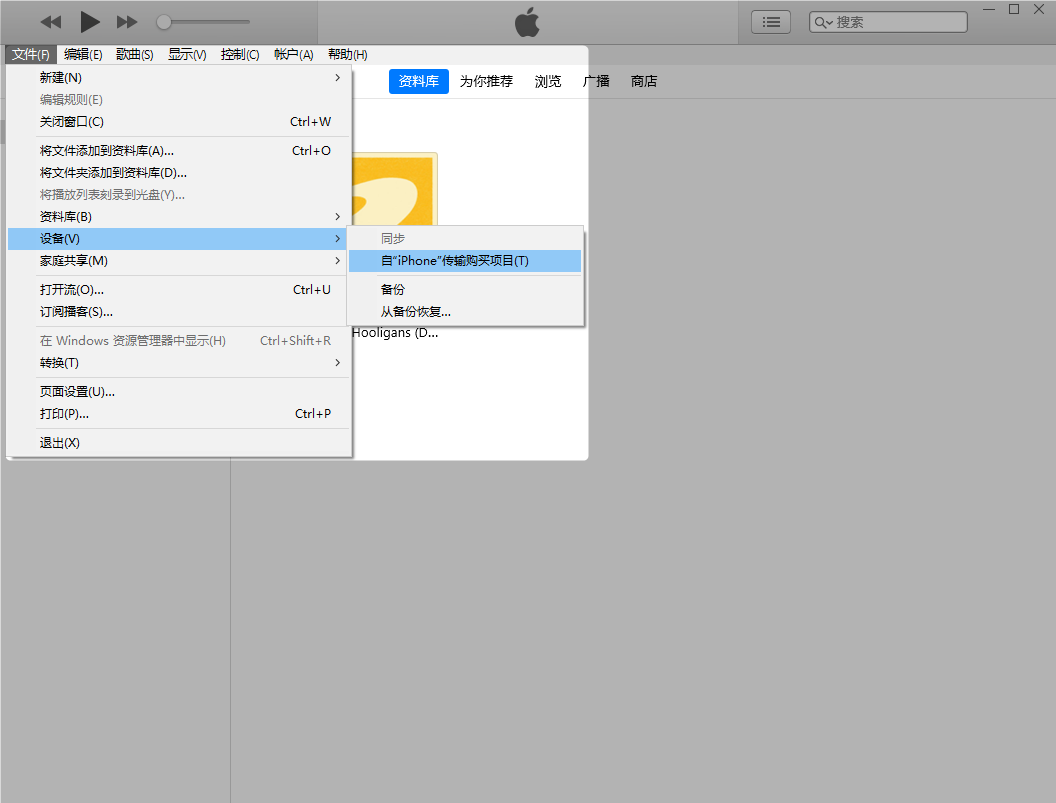Choose 退出(X) to quit iTunes
Screen dimensions: 1056x803
179,443
